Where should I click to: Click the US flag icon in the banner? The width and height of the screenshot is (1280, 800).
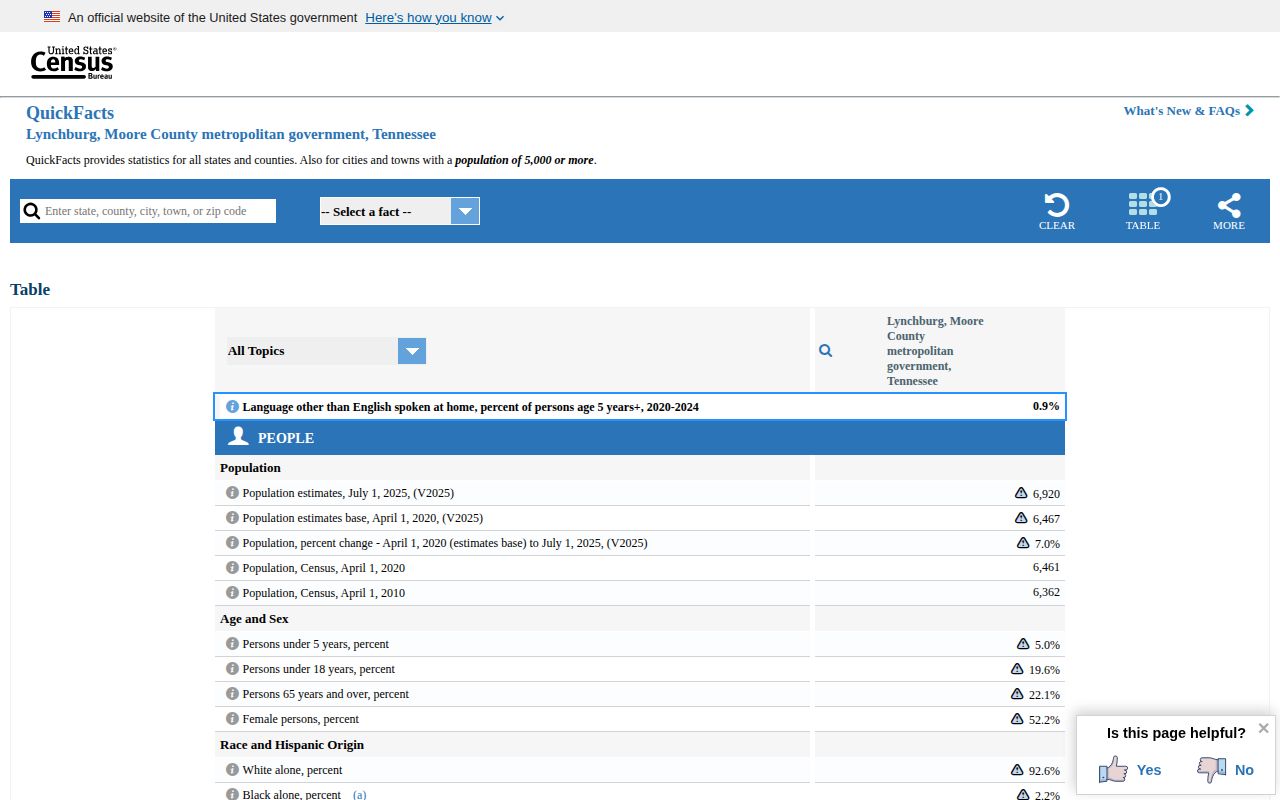point(52,17)
